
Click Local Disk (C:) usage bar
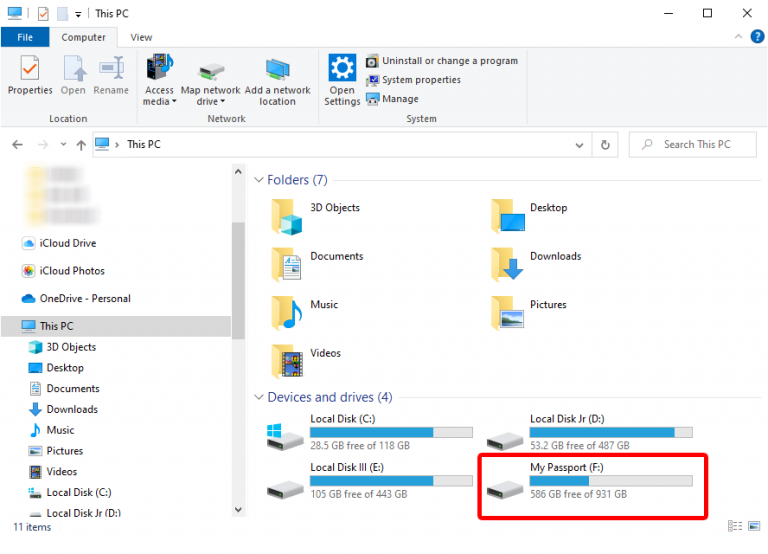[391, 433]
